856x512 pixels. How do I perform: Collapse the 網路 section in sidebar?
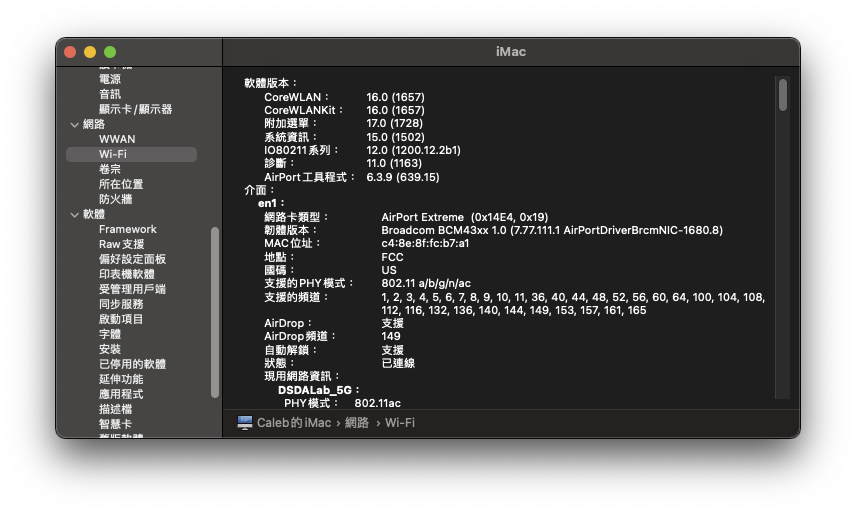coord(75,125)
